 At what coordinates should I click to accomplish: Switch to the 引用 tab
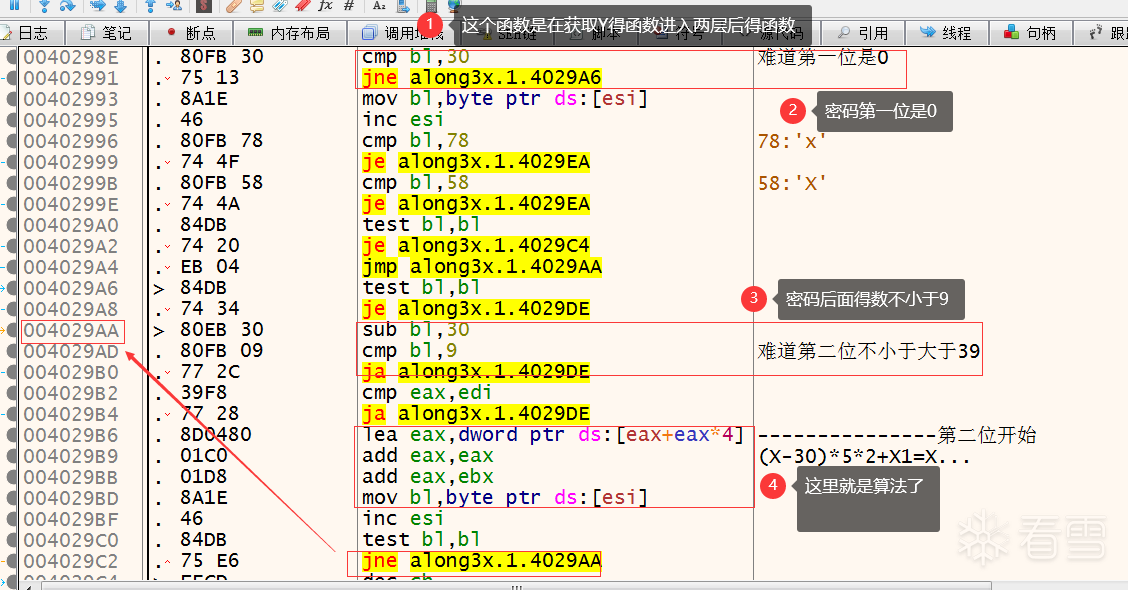coord(863,33)
